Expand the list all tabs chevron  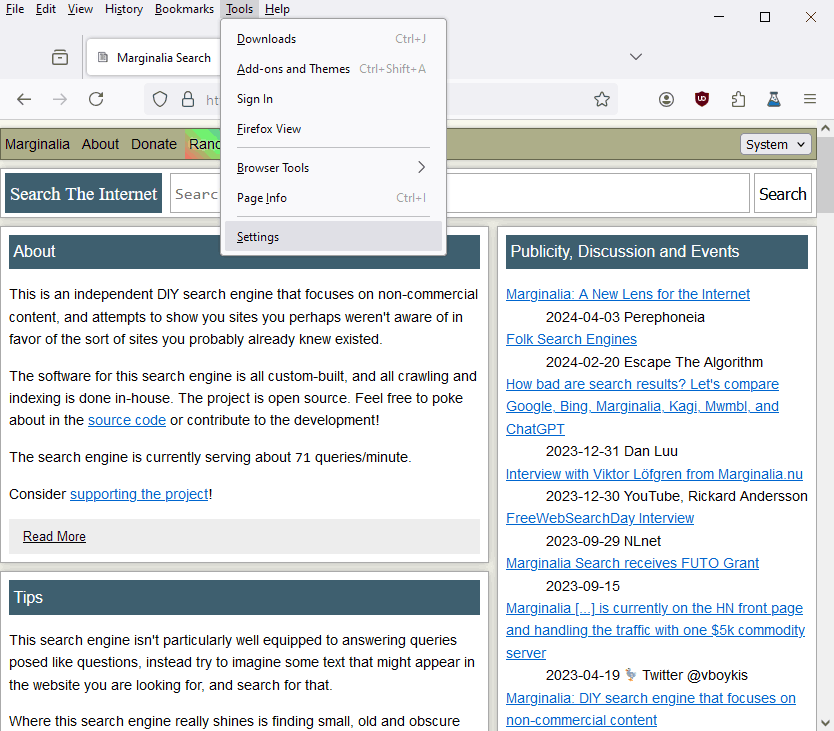(x=636, y=57)
